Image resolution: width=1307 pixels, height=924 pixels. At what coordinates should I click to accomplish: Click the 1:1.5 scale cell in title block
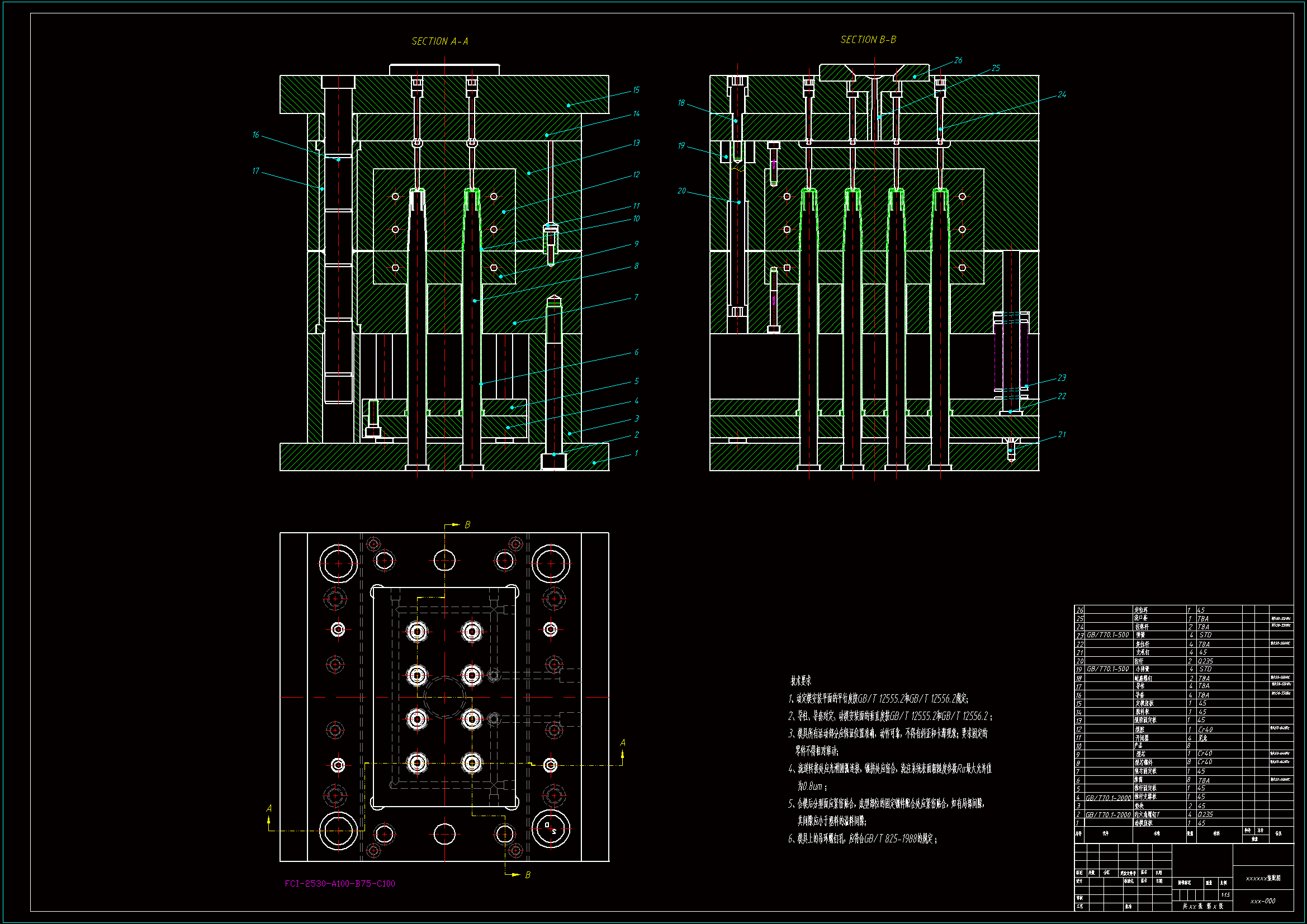[x=1225, y=895]
